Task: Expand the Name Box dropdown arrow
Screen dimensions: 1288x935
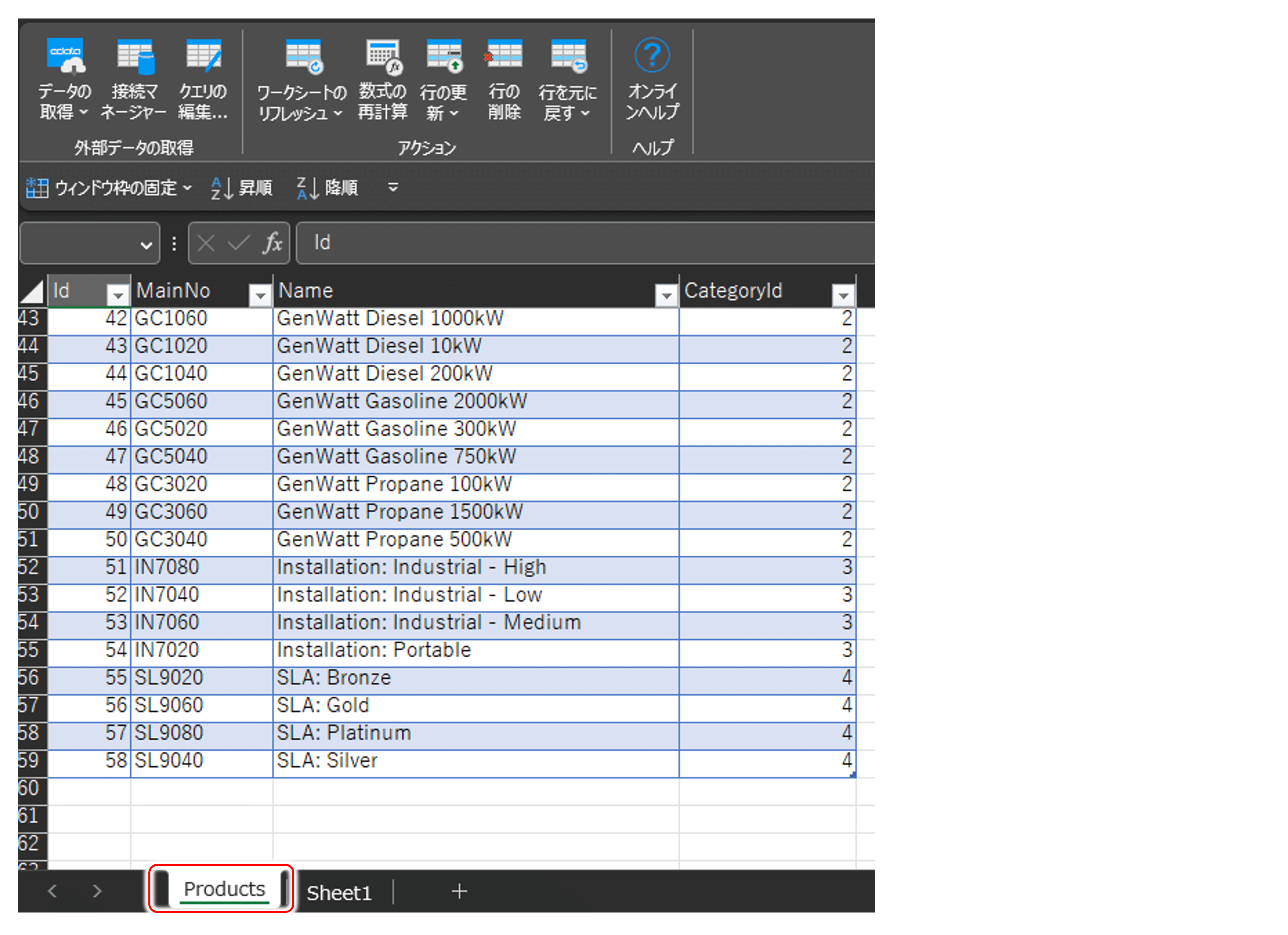Action: (x=146, y=245)
